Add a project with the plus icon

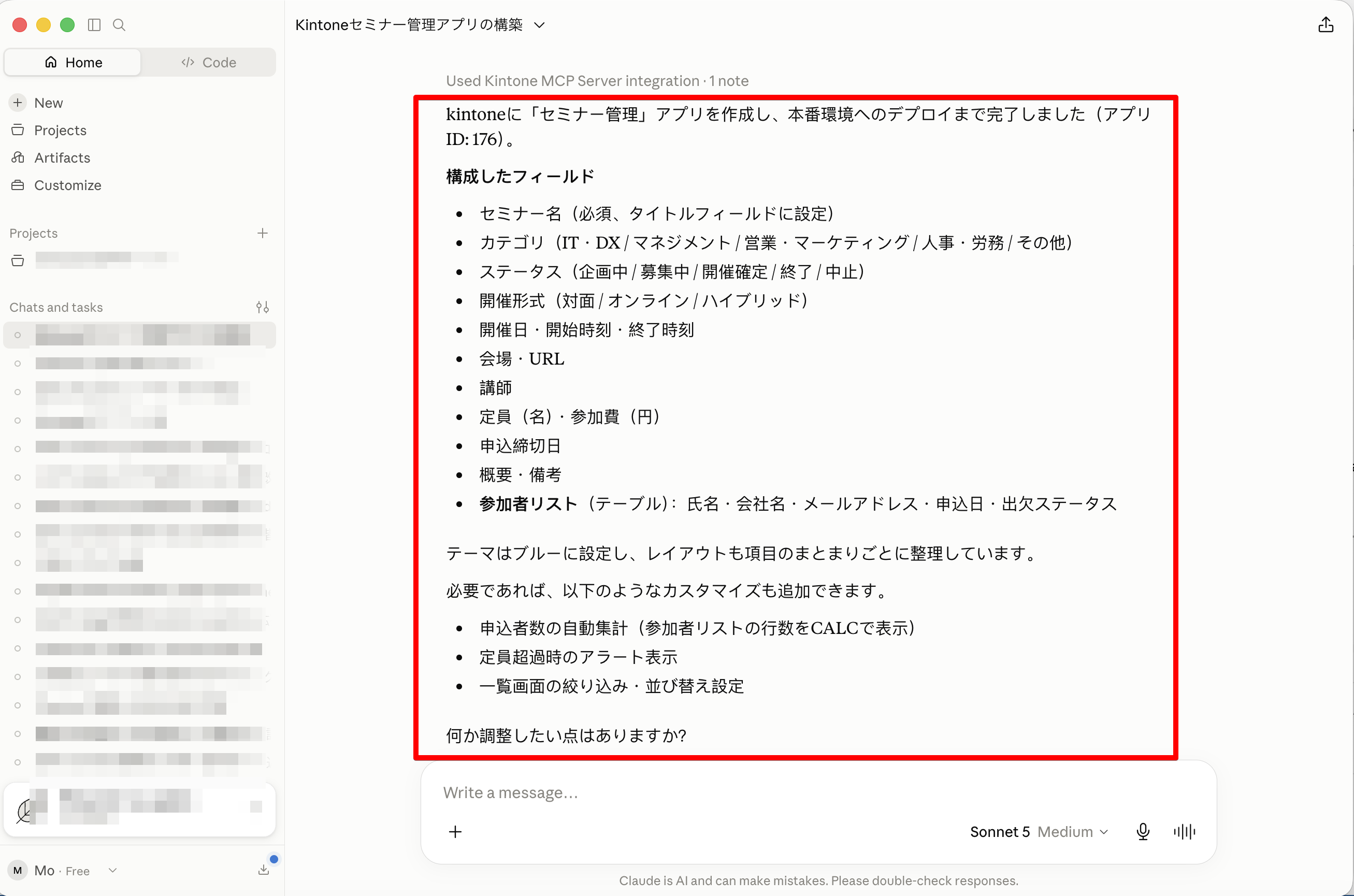(x=262, y=233)
